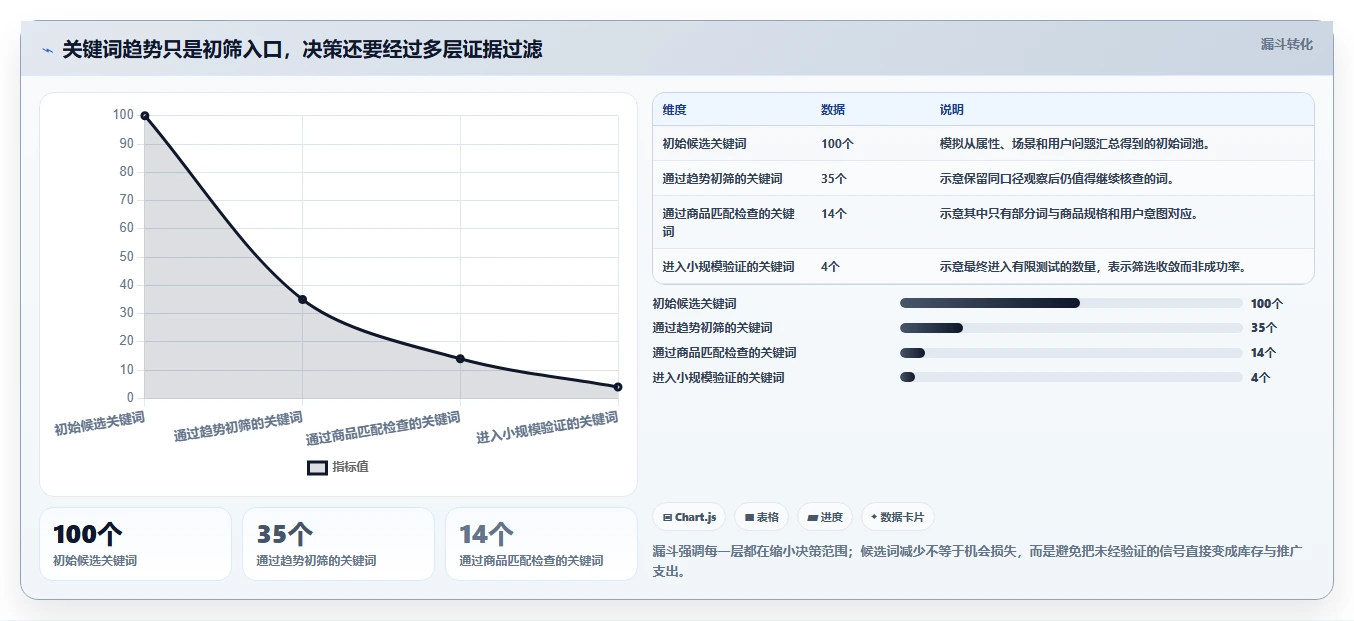Toggle the 指标值 legend swatch in the chart
Screen dimensions: 1354x621
(317, 467)
